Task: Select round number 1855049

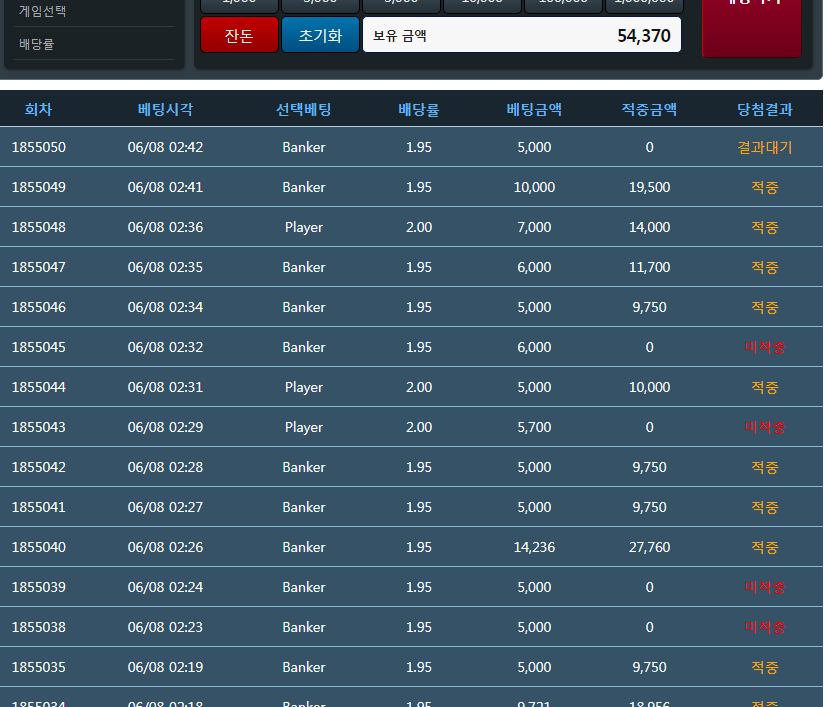Action: 39,187
